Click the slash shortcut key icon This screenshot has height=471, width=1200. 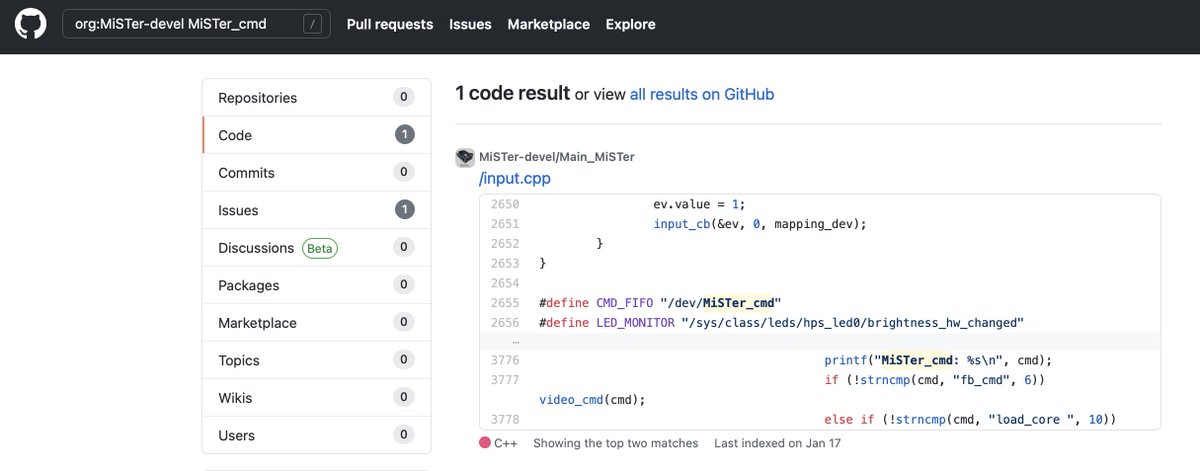[x=312, y=24]
